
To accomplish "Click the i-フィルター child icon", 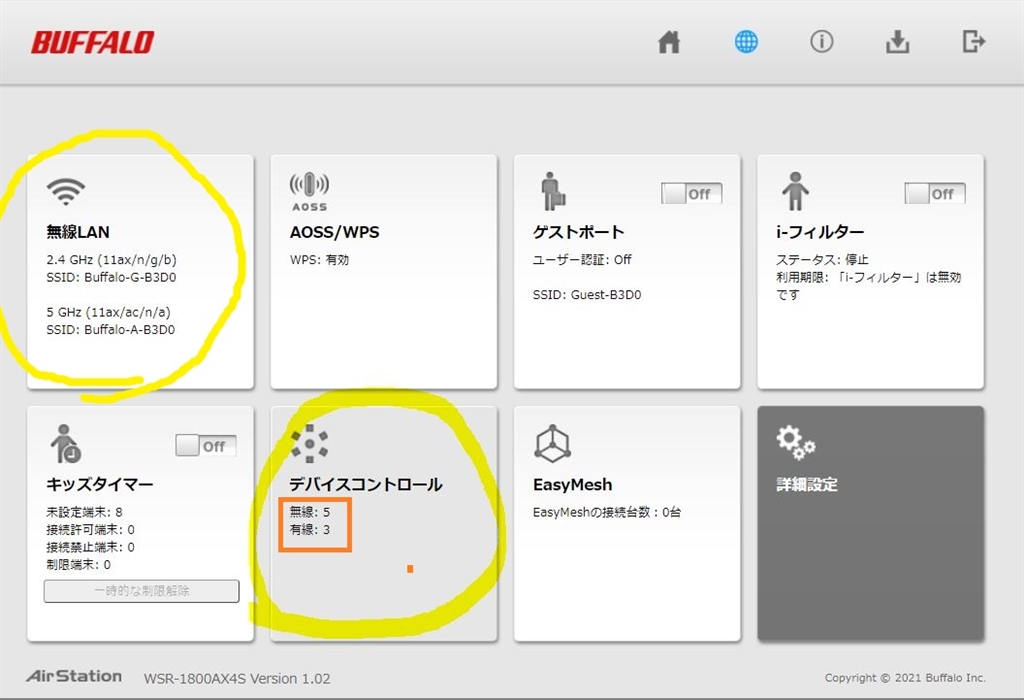I will click(x=795, y=191).
